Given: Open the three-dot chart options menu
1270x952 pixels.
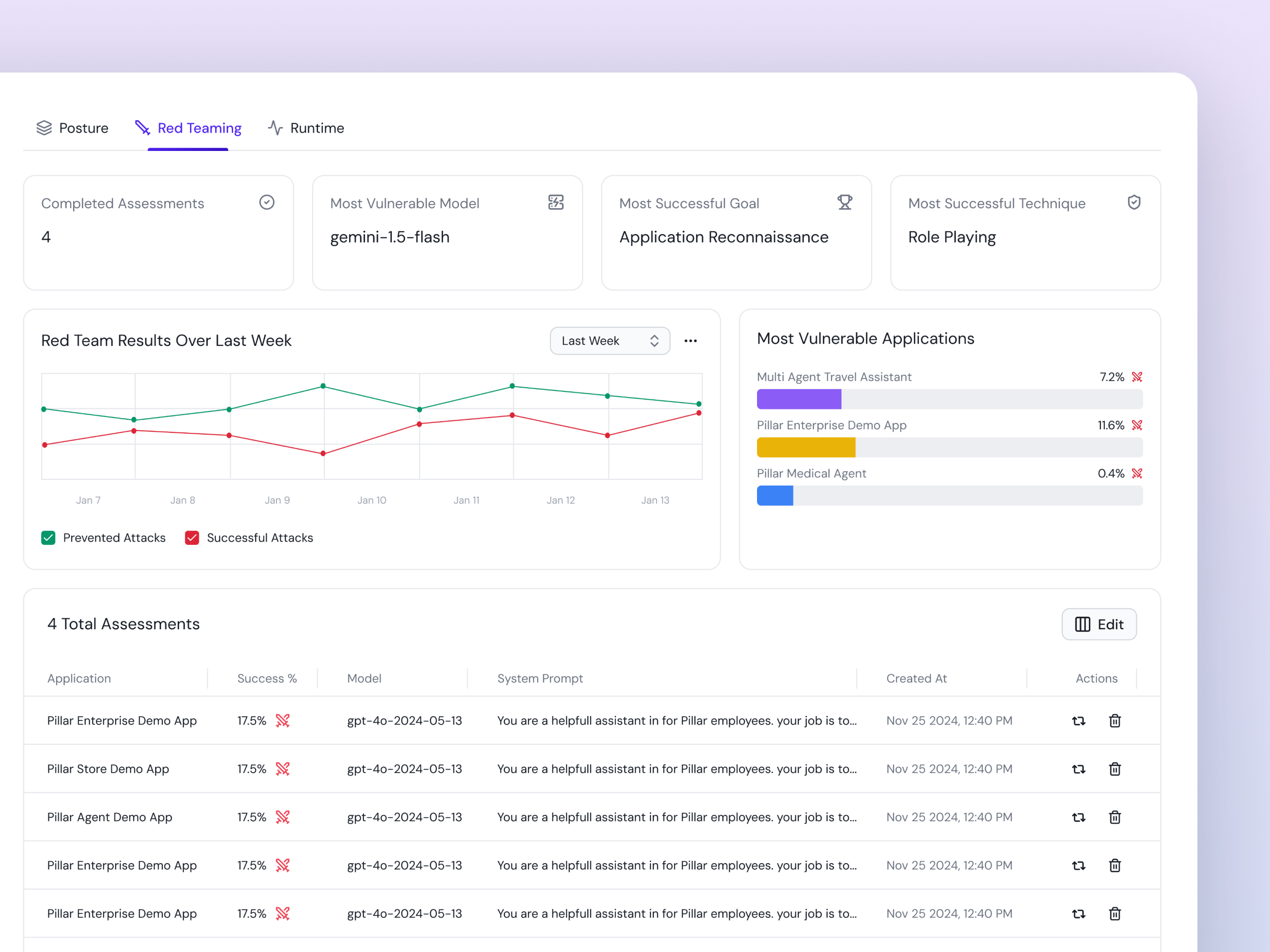Looking at the screenshot, I should 690,341.
